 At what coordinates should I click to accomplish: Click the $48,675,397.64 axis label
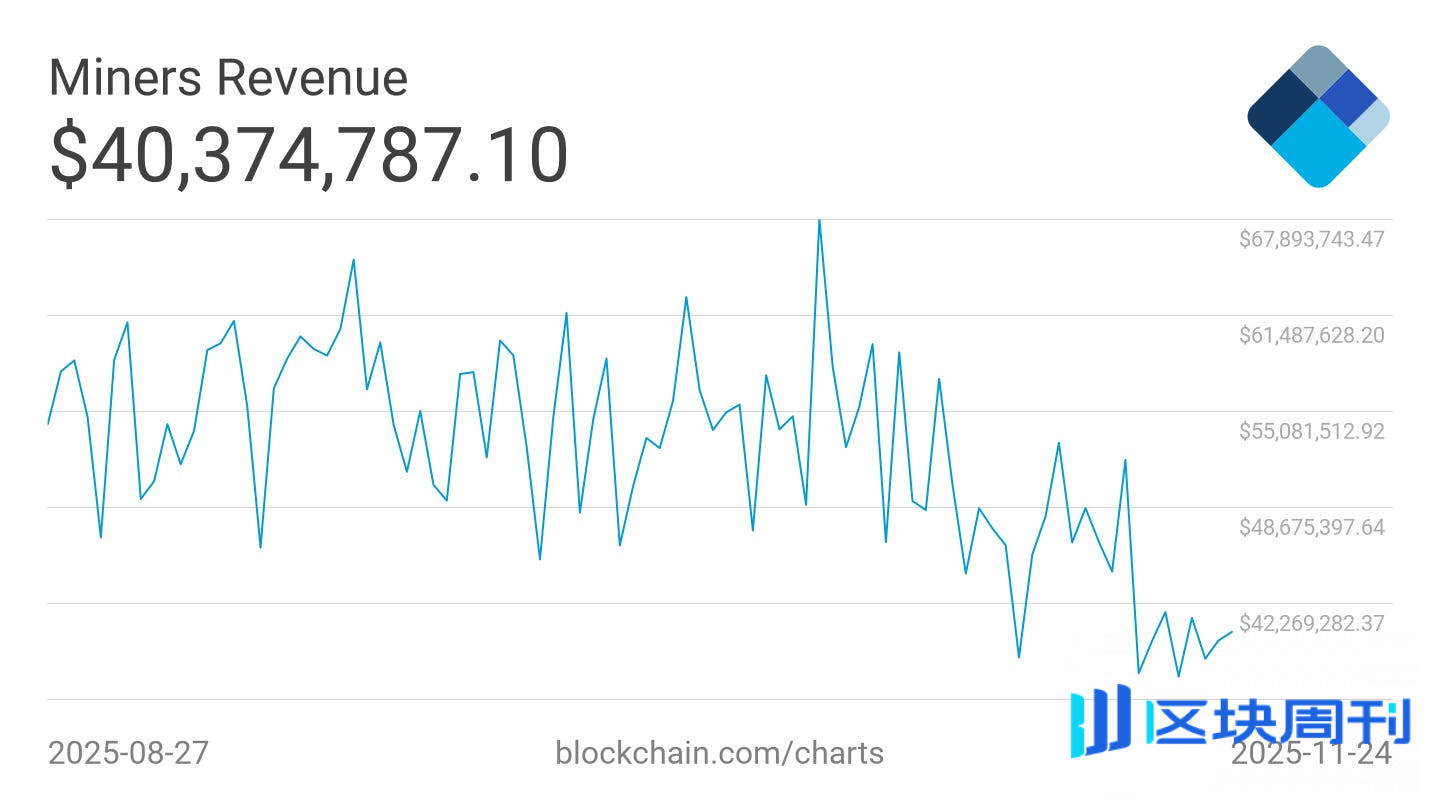1311,527
